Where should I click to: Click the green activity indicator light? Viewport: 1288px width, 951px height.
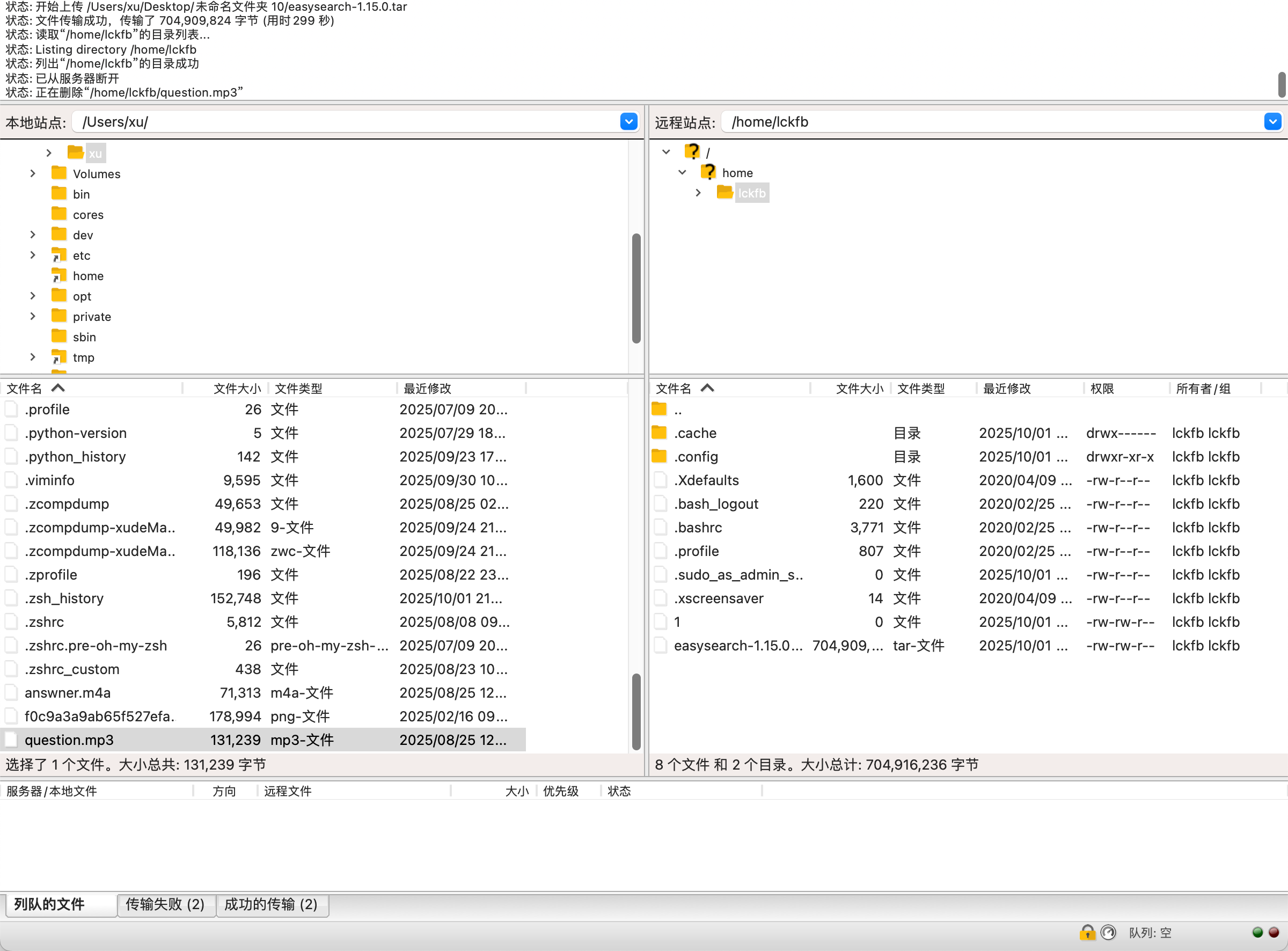(1257, 932)
